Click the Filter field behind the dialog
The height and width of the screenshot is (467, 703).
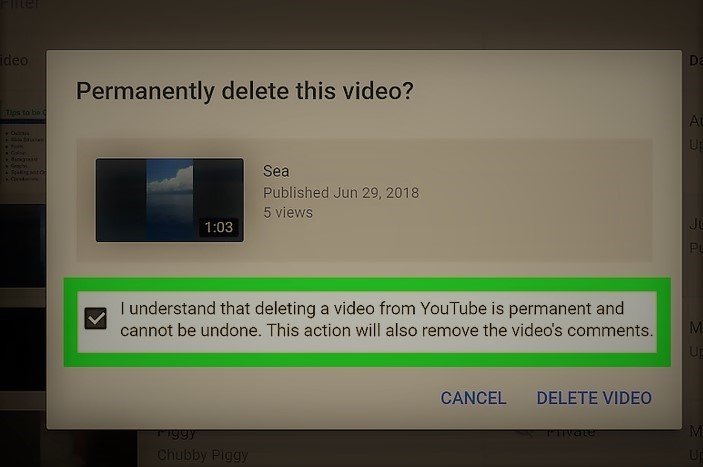[x=20, y=4]
